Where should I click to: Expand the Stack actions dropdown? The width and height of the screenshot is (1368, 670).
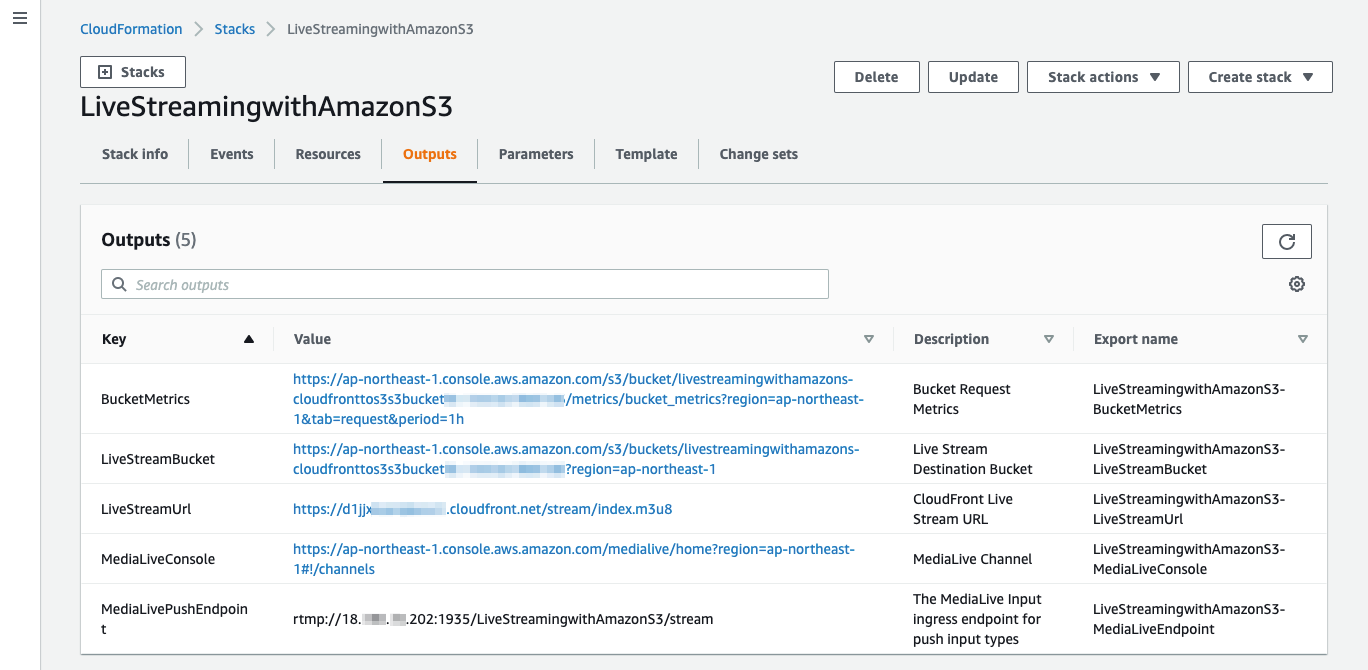[x=1103, y=77]
